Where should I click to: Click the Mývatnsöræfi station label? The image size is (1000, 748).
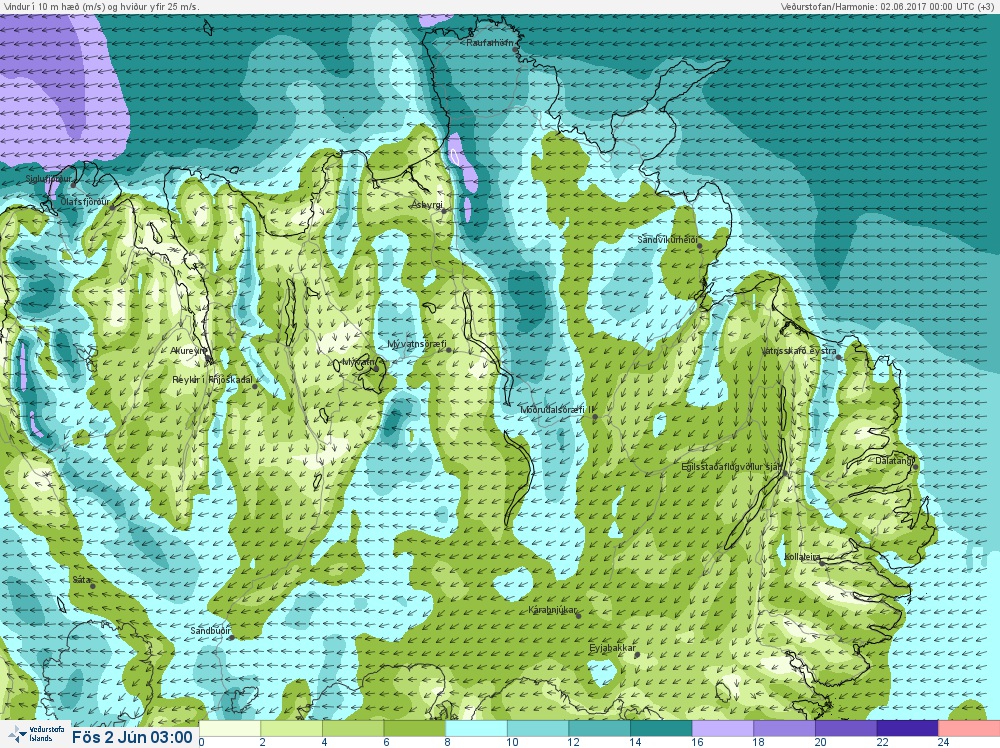[417, 344]
